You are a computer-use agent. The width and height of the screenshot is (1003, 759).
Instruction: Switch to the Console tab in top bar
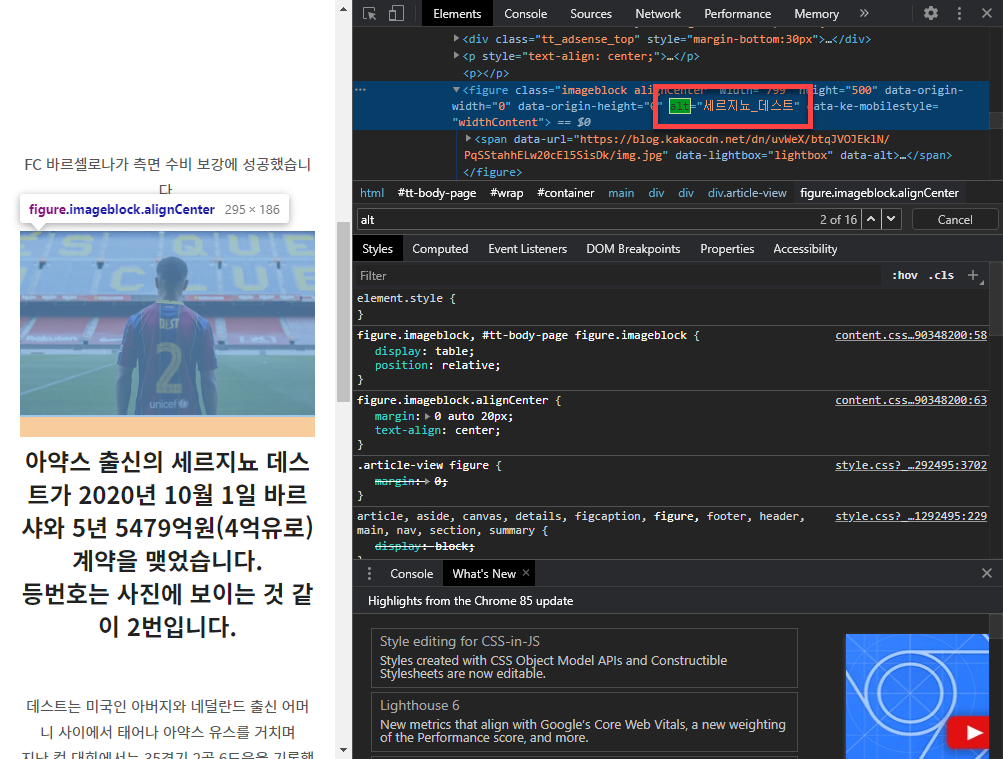[x=525, y=13]
